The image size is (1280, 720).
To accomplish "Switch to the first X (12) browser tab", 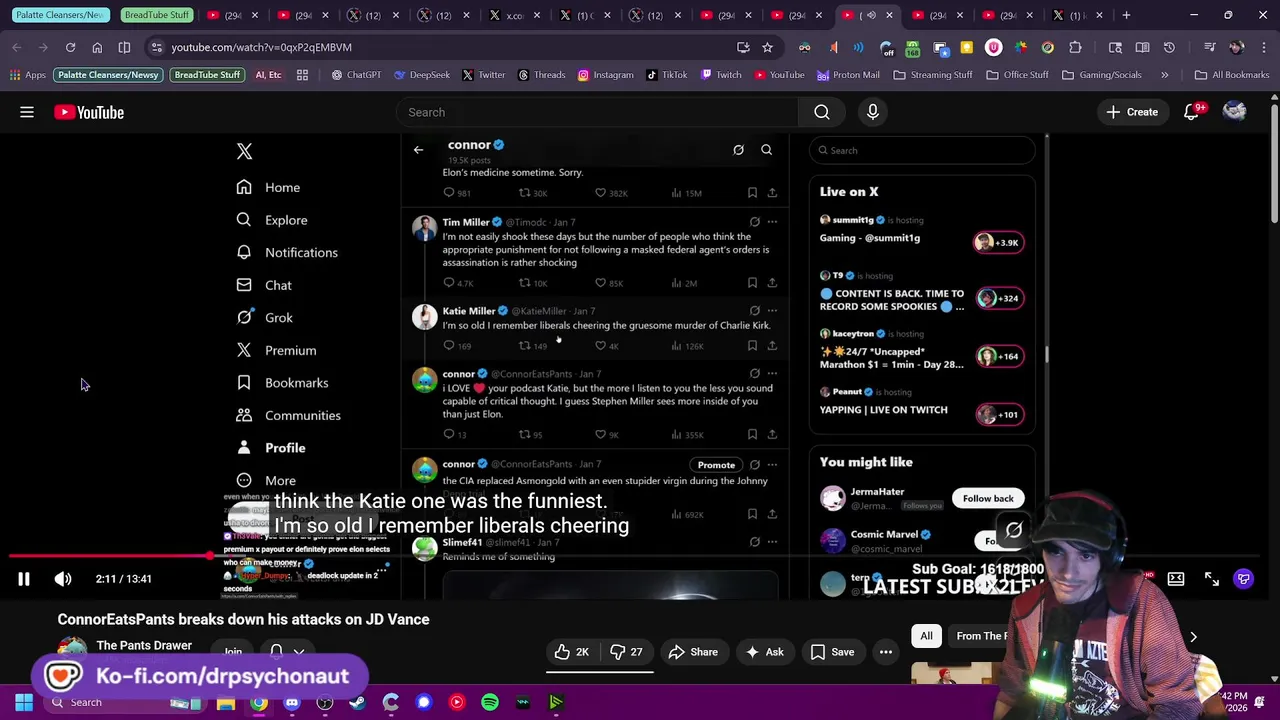I will tap(372, 15).
